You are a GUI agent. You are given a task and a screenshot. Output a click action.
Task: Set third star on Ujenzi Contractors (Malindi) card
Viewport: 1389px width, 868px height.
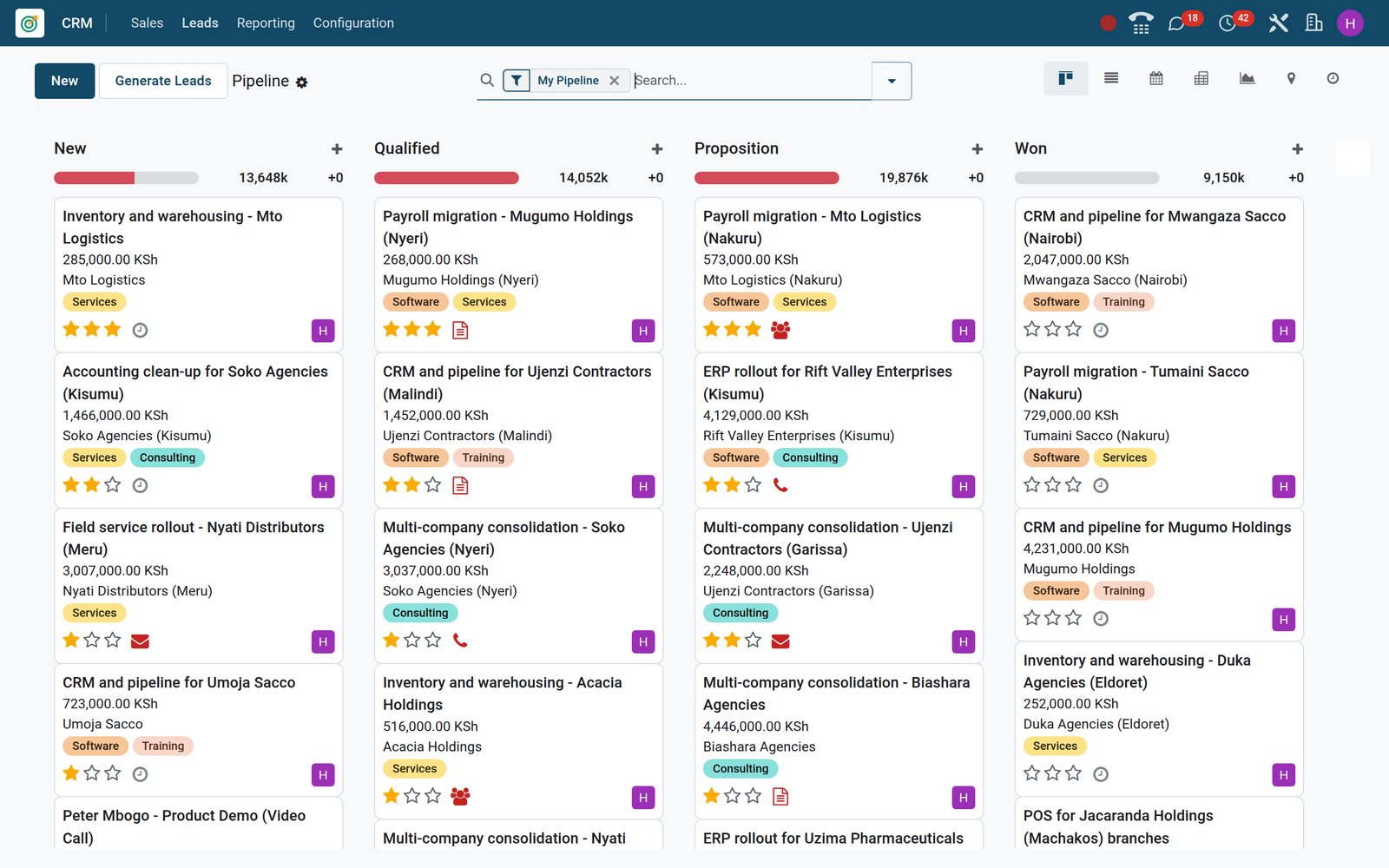click(433, 484)
